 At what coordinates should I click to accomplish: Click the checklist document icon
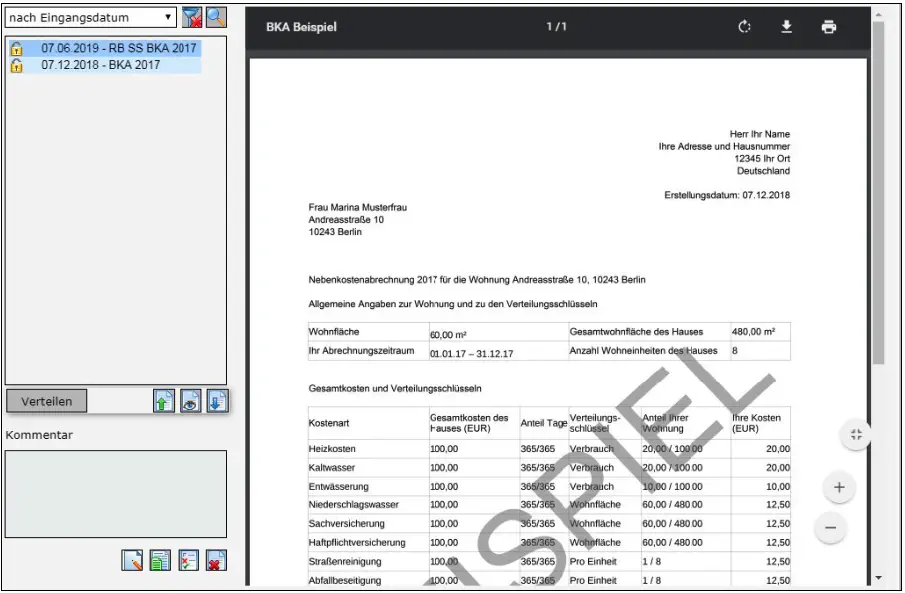[x=188, y=561]
